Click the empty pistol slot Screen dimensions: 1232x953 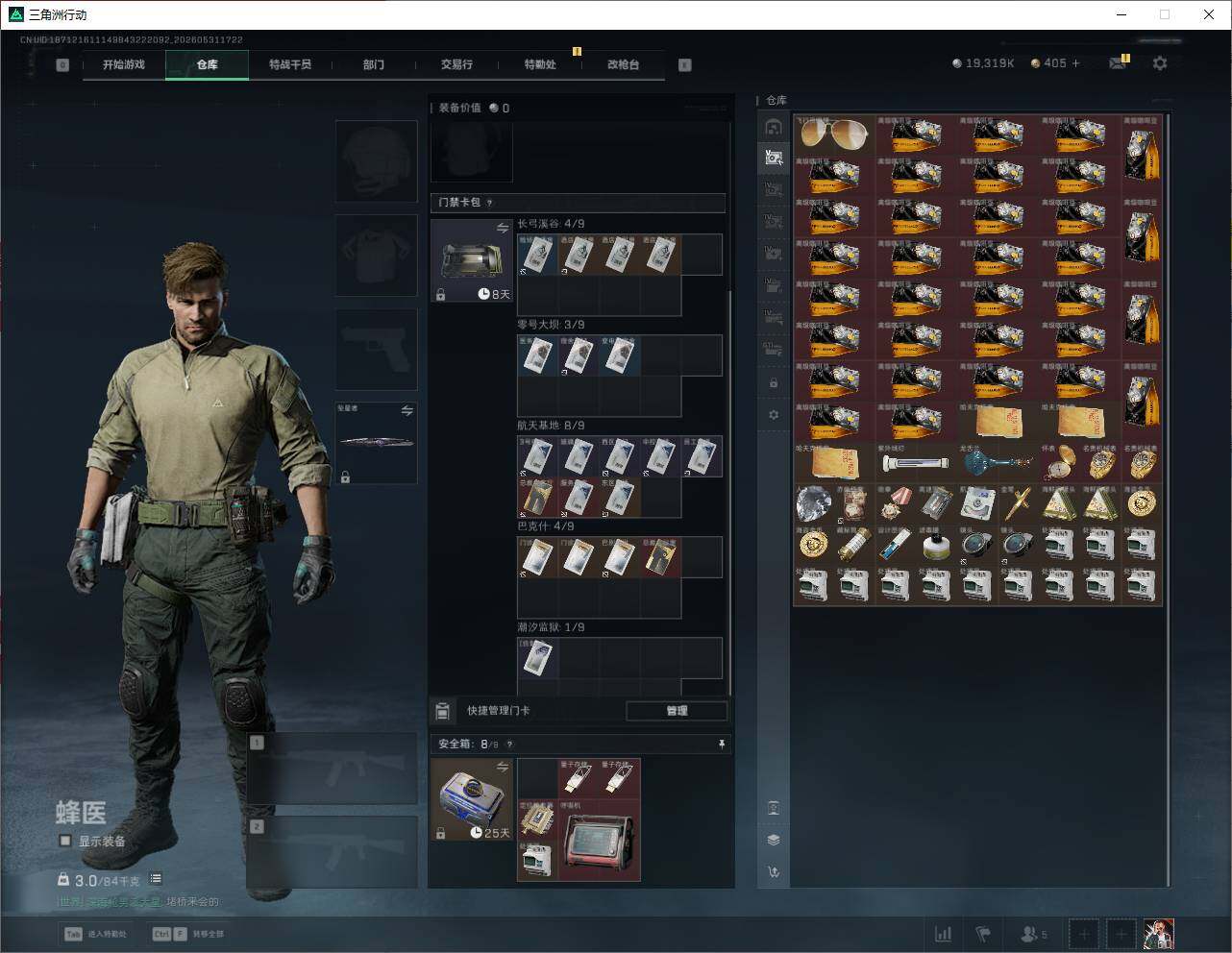[376, 349]
